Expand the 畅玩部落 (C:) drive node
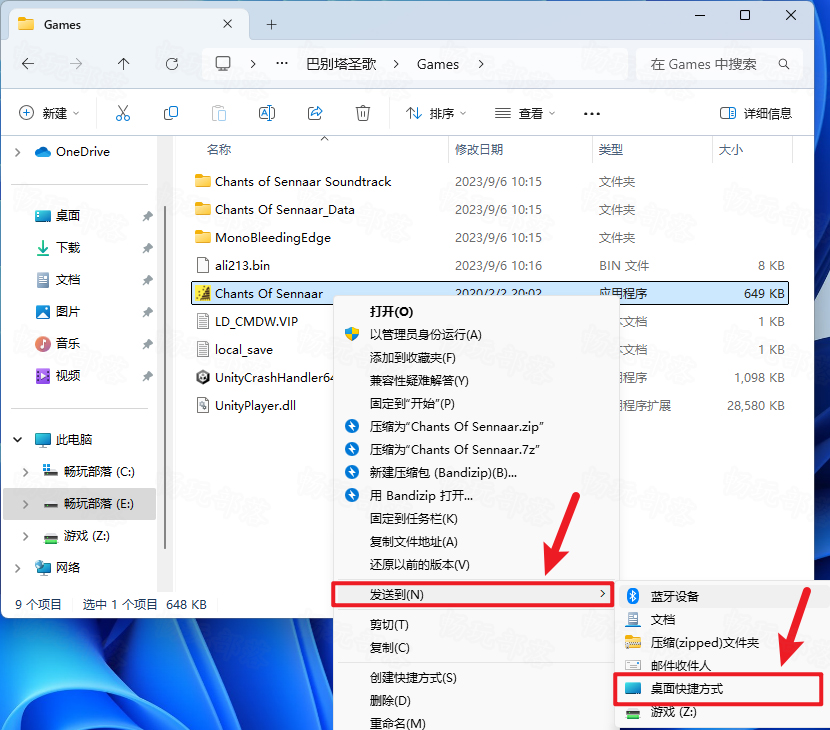 (x=25, y=472)
